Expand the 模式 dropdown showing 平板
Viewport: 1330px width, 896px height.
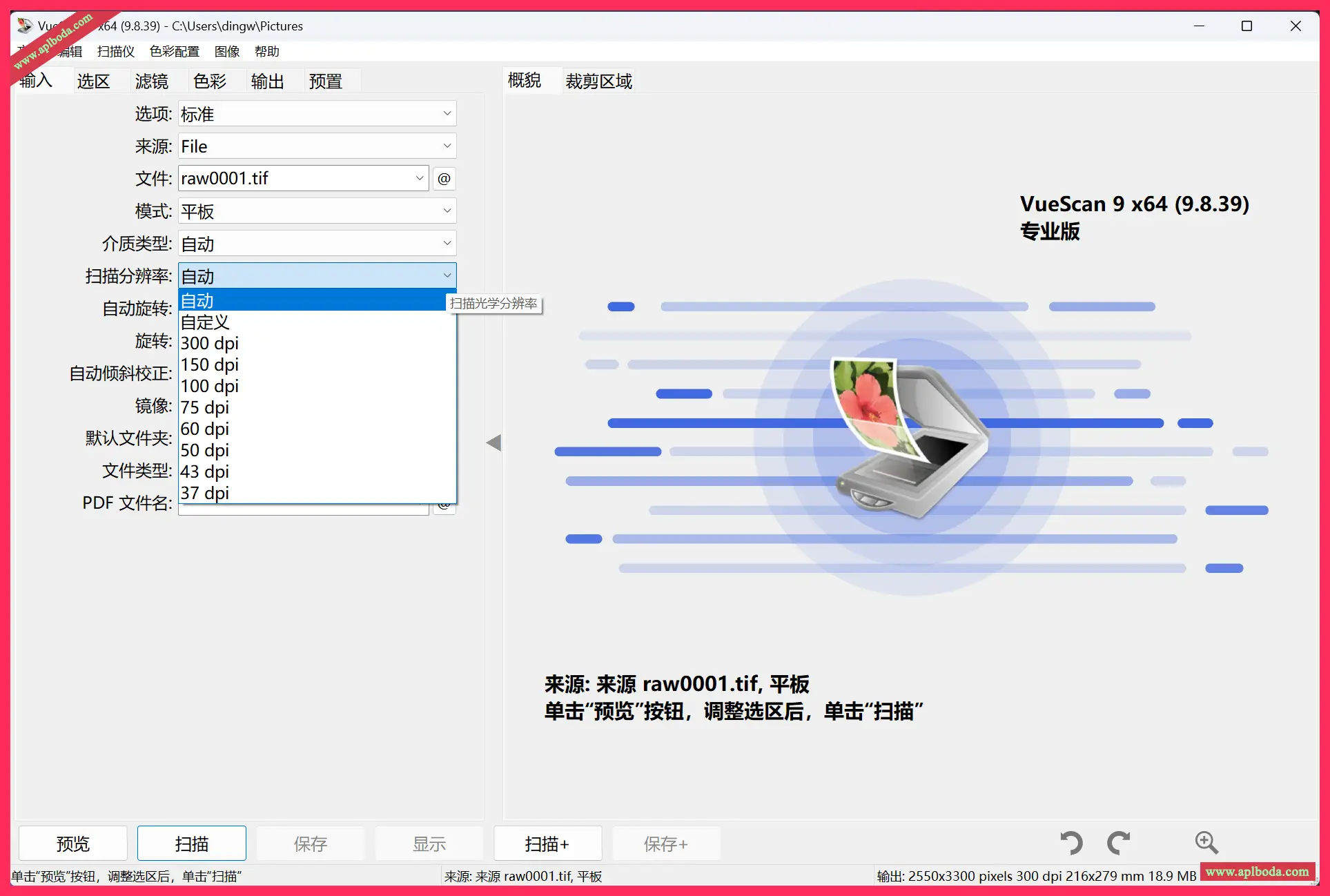click(x=317, y=211)
